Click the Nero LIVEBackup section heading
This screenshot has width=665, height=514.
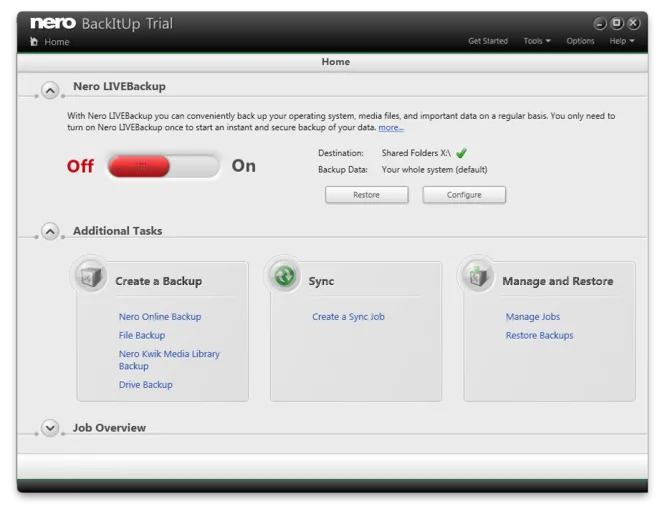coord(119,87)
